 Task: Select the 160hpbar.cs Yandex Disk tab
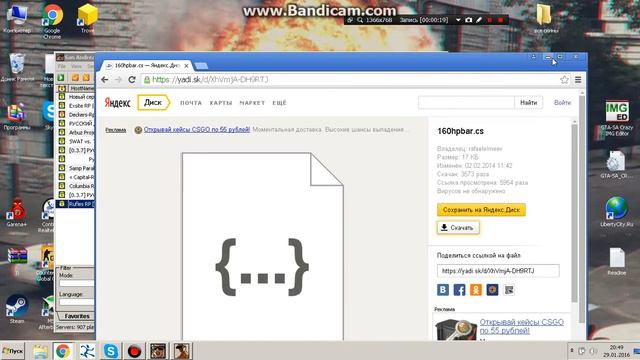(x=147, y=65)
